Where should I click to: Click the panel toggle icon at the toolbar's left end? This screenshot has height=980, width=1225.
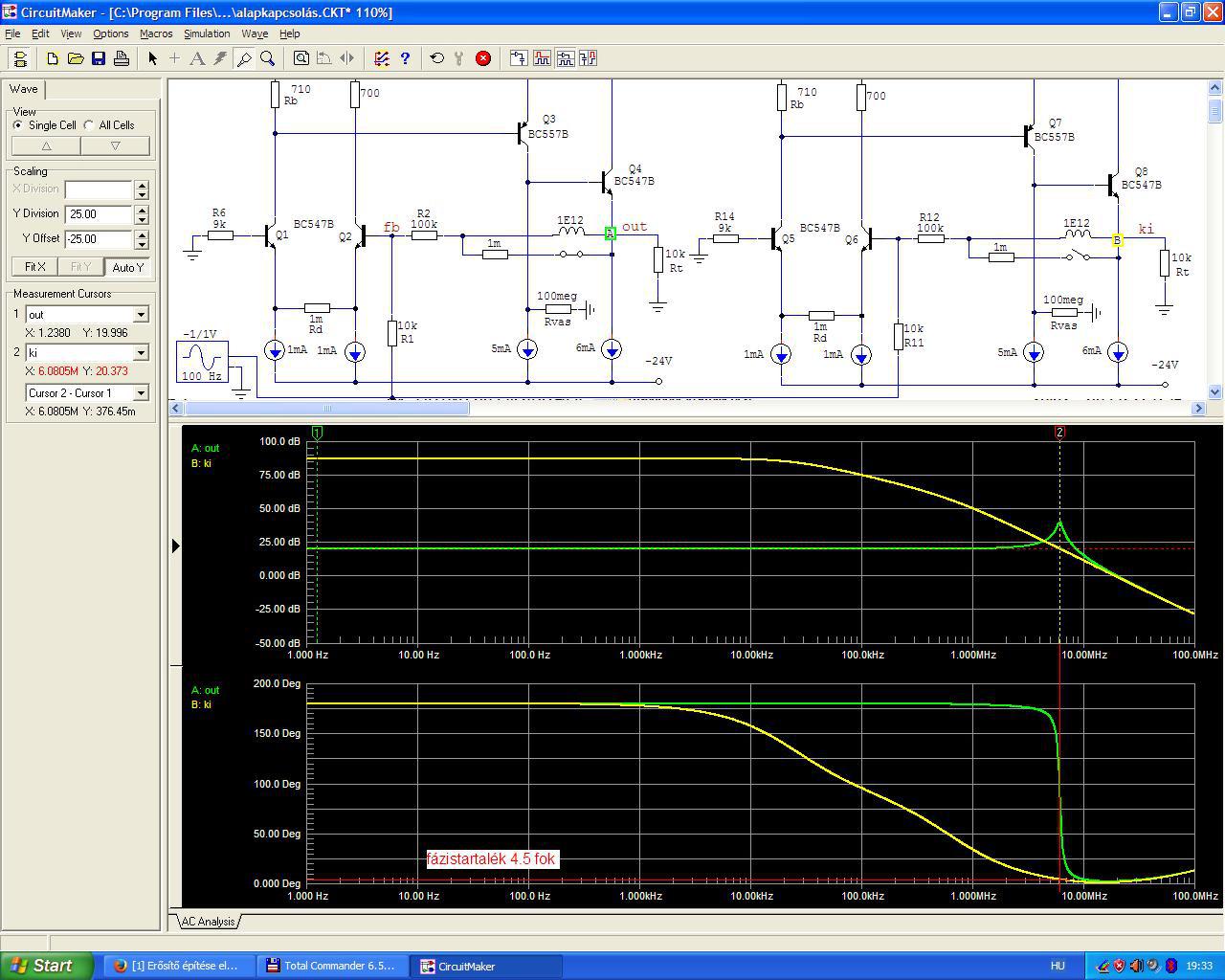[19, 58]
